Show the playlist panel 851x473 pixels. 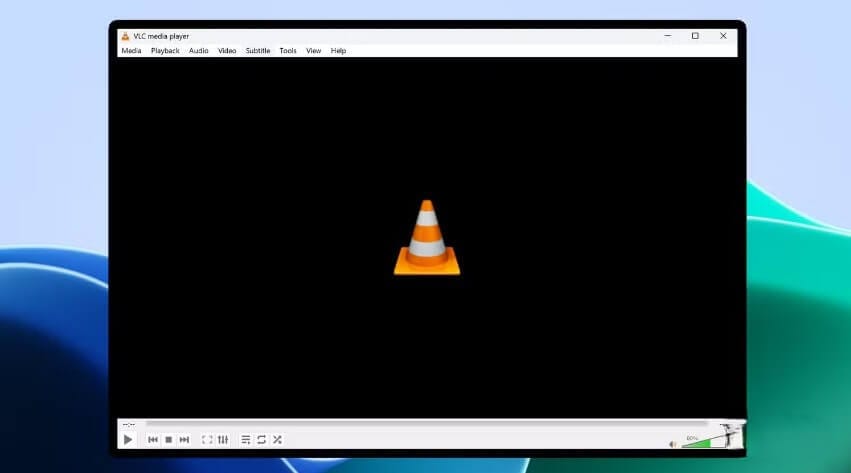pyautogui.click(x=246, y=439)
